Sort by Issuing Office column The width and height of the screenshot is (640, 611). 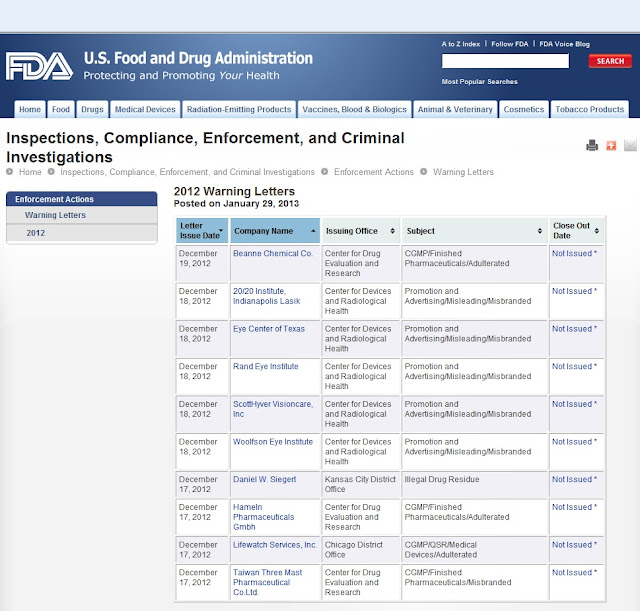point(360,231)
